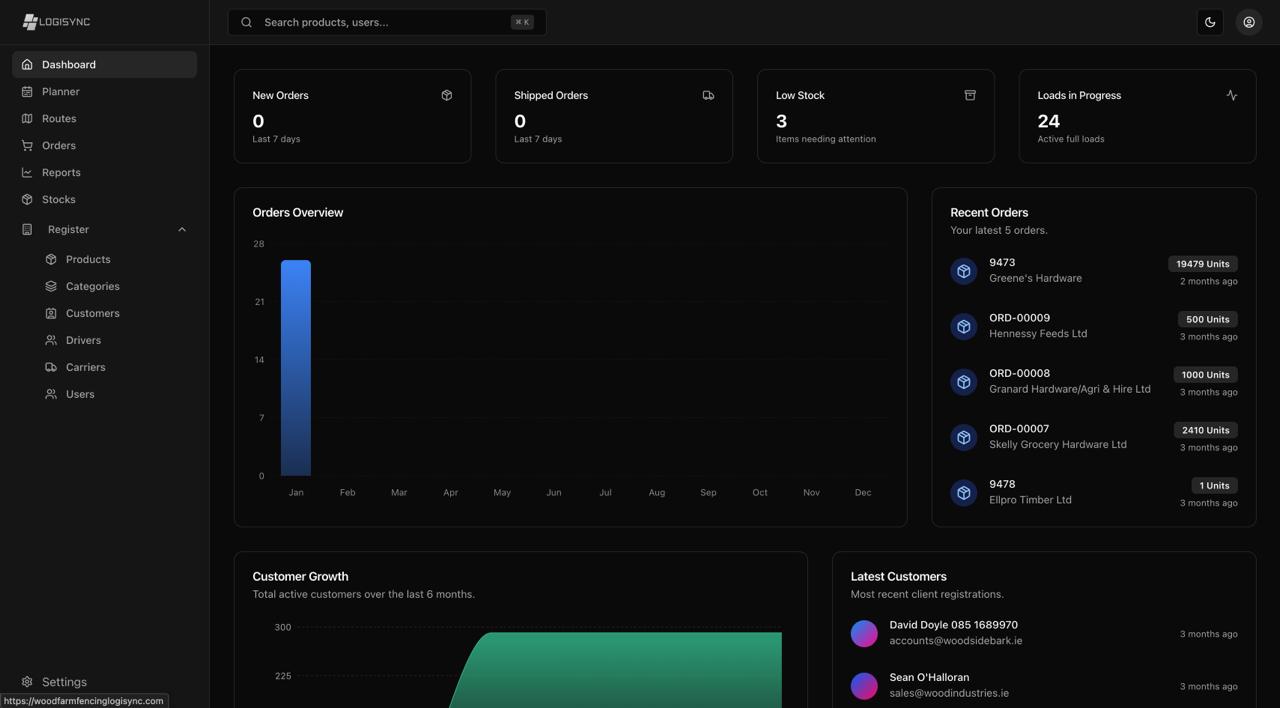Click the Stocks box icon
The image size is (1280, 708).
coord(27,199)
